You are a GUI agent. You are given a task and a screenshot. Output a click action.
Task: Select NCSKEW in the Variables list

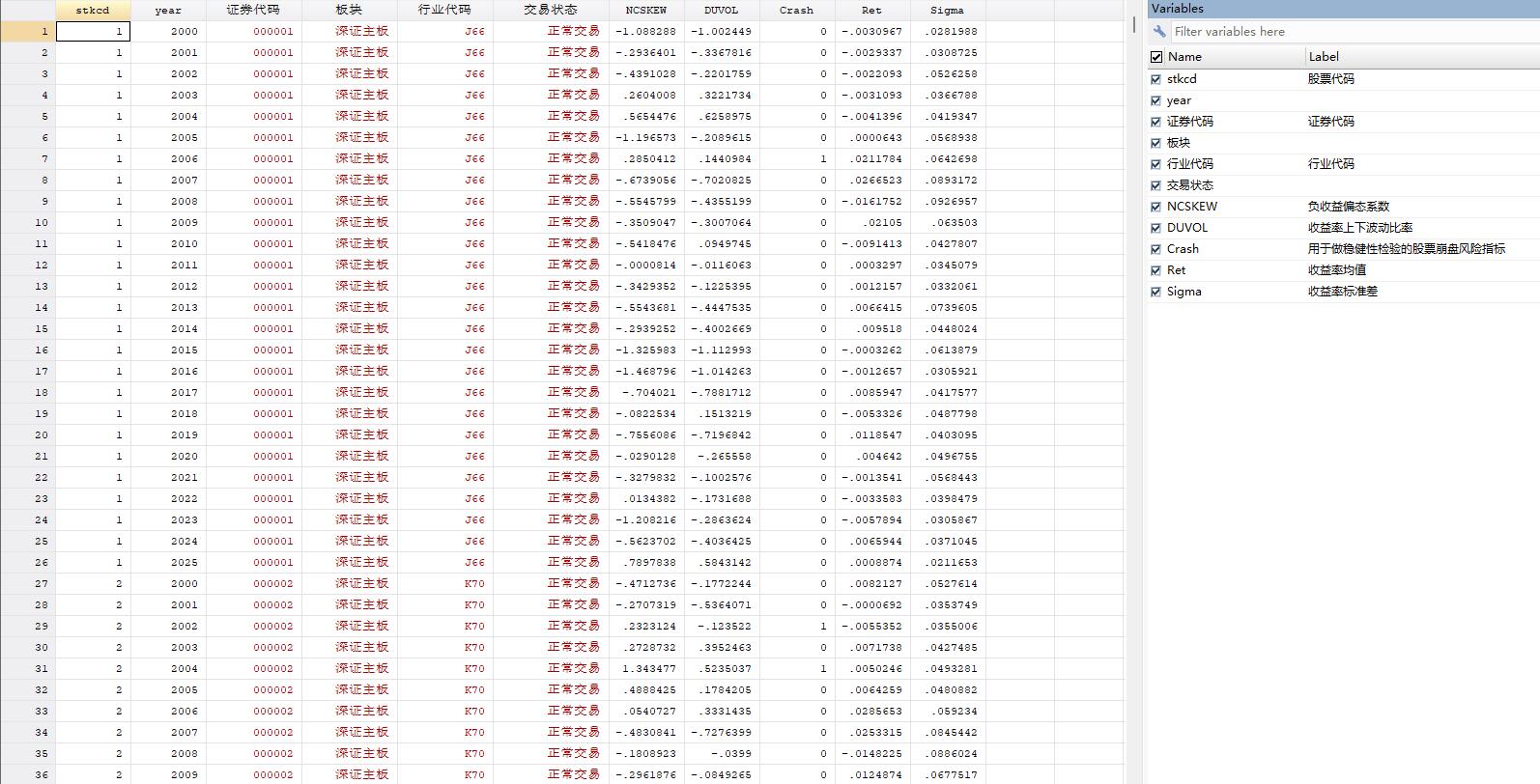pos(1192,207)
